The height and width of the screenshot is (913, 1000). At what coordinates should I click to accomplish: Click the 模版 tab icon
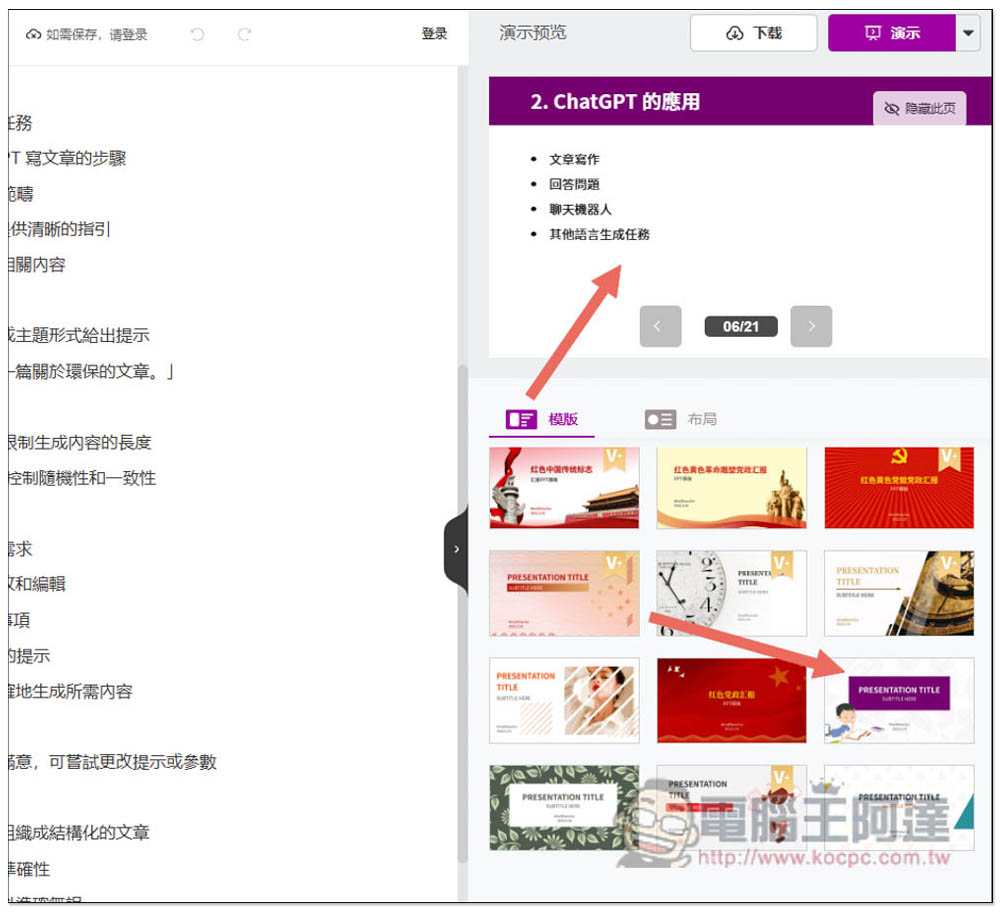[521, 420]
